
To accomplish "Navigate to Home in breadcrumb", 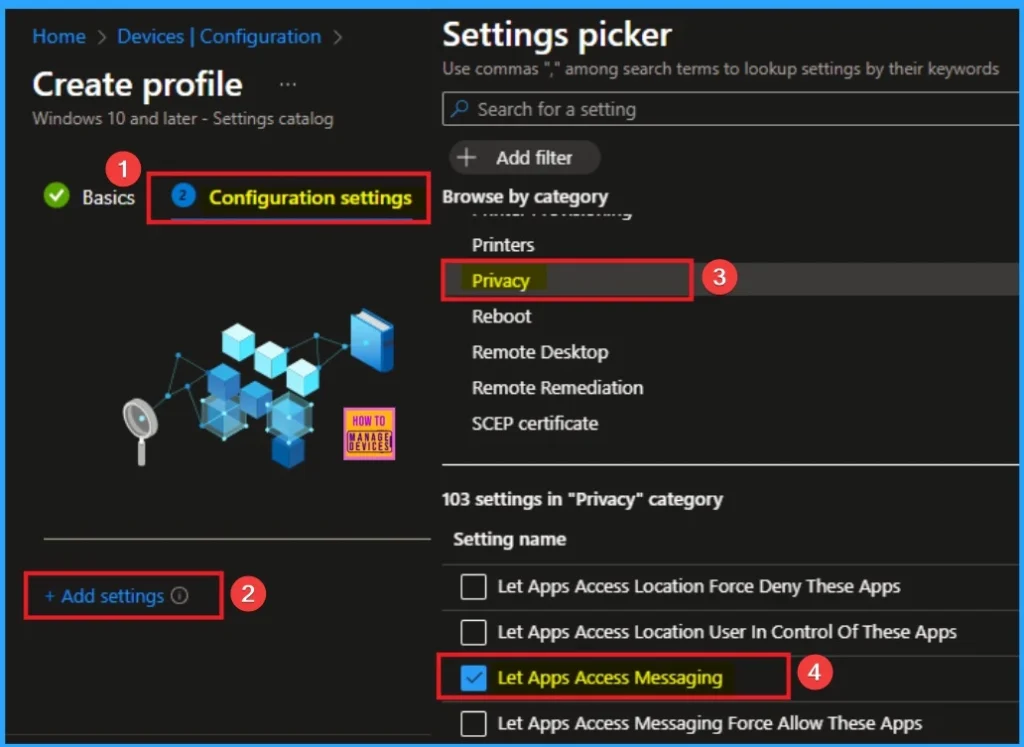I will click(x=59, y=37).
